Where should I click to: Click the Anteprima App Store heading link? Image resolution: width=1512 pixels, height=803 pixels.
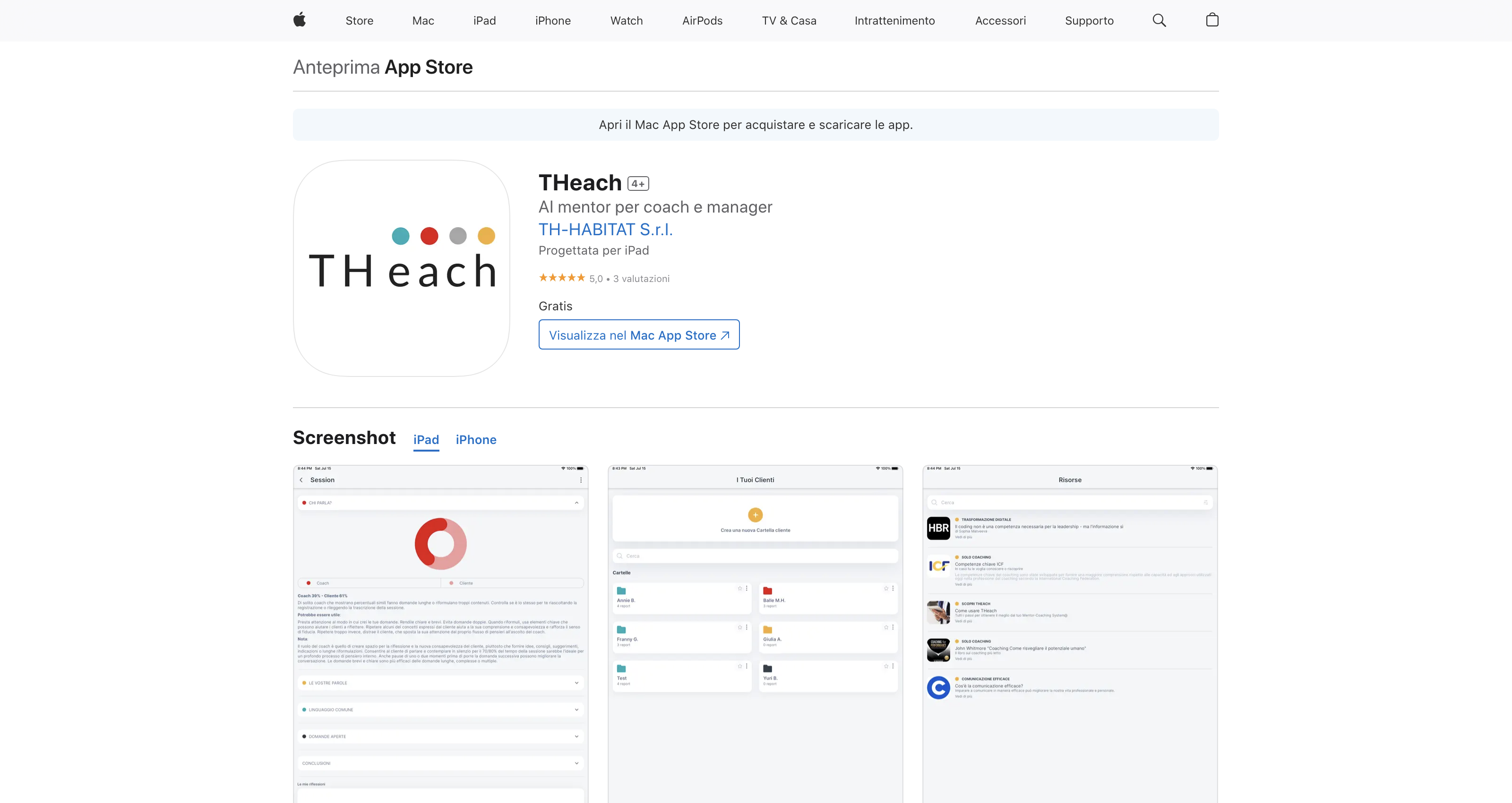coord(383,67)
